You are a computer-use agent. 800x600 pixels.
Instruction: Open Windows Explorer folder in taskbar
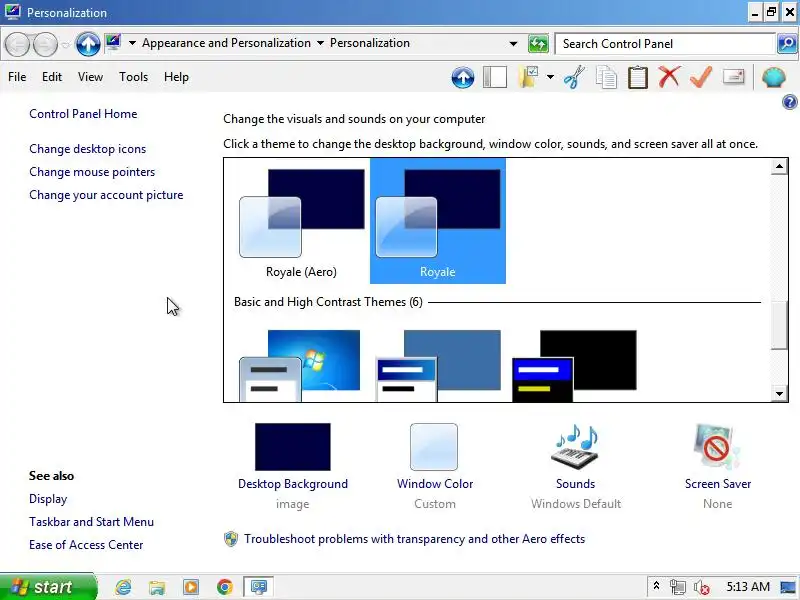[157, 587]
